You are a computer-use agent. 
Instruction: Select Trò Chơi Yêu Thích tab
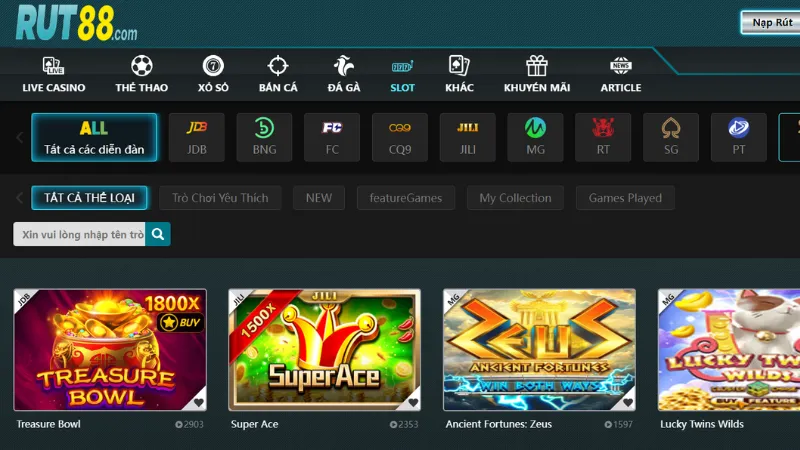[x=220, y=198]
